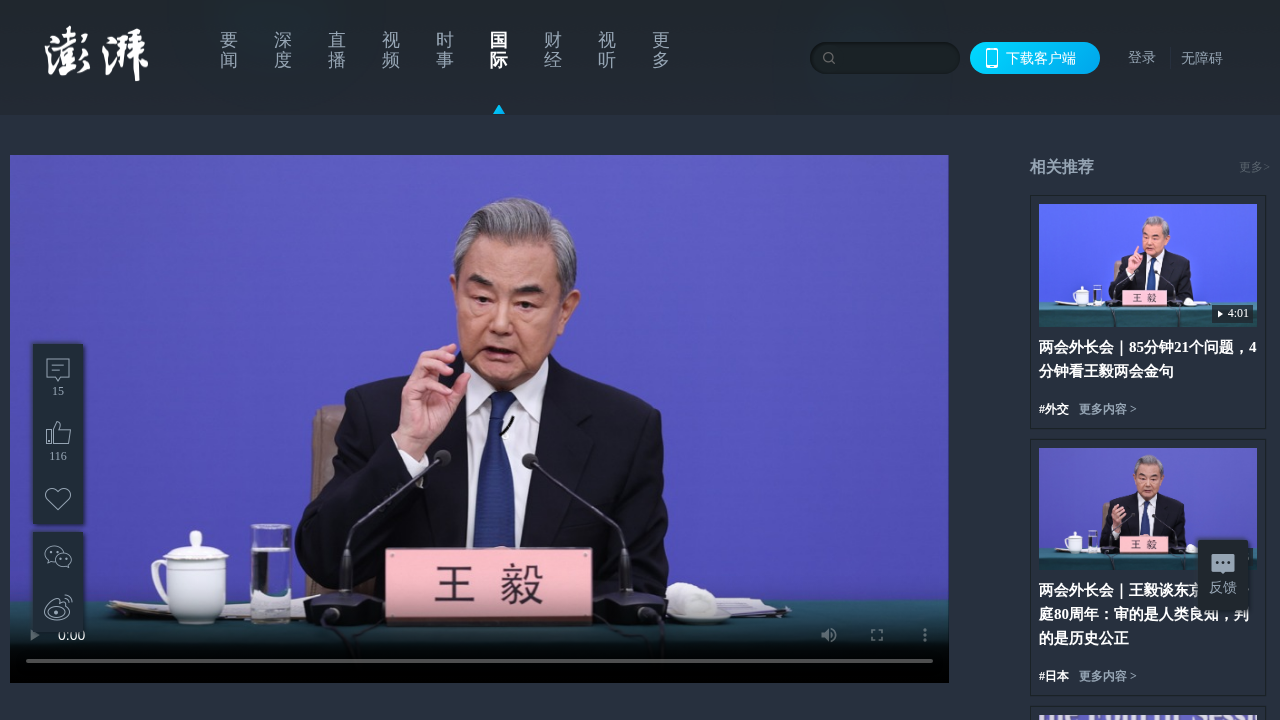This screenshot has width=1280, height=720.
Task: Click the Pengpai logo in header
Action: (96, 54)
